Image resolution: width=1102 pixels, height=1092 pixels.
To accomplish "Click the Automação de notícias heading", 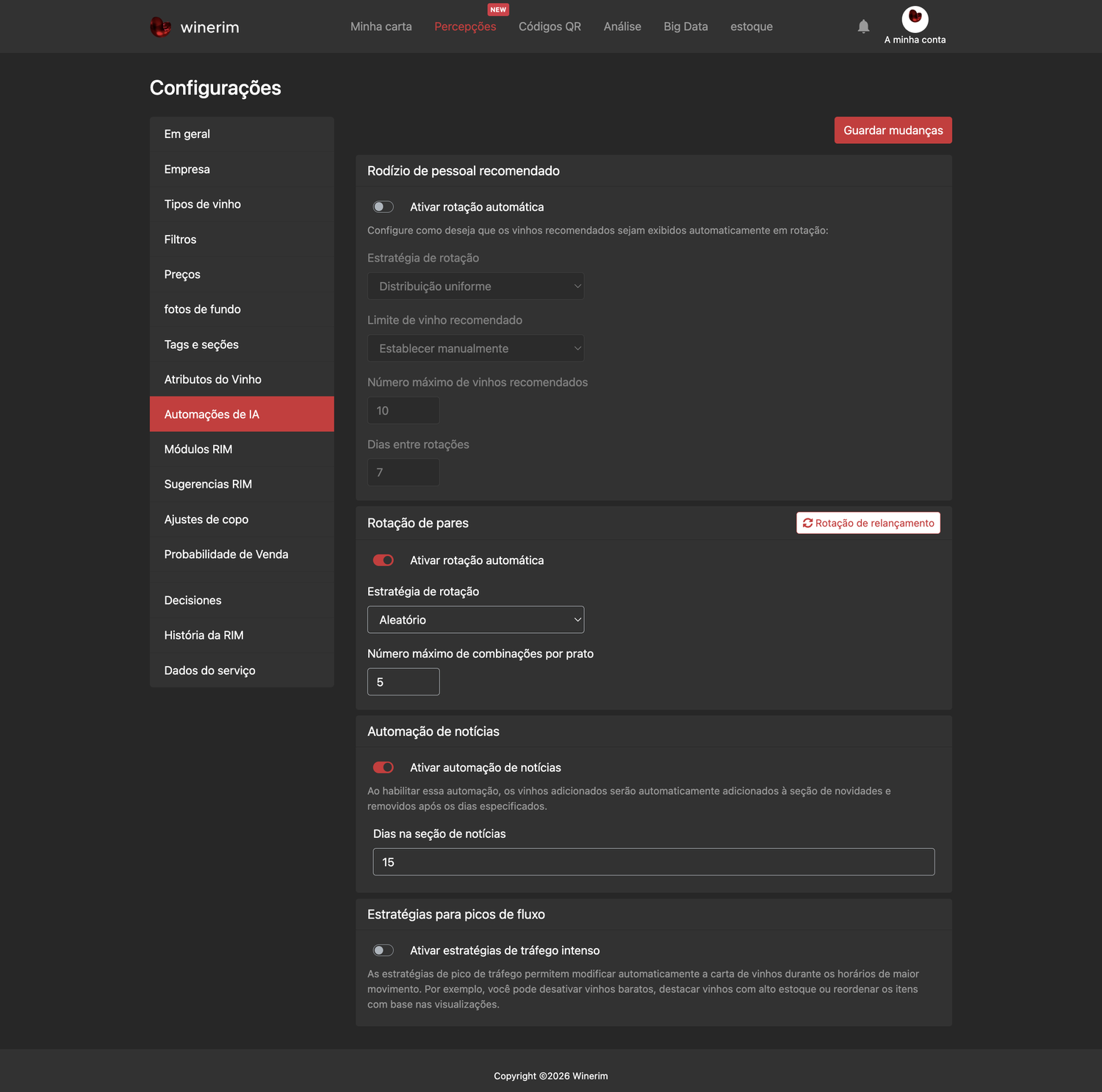I will (x=433, y=731).
